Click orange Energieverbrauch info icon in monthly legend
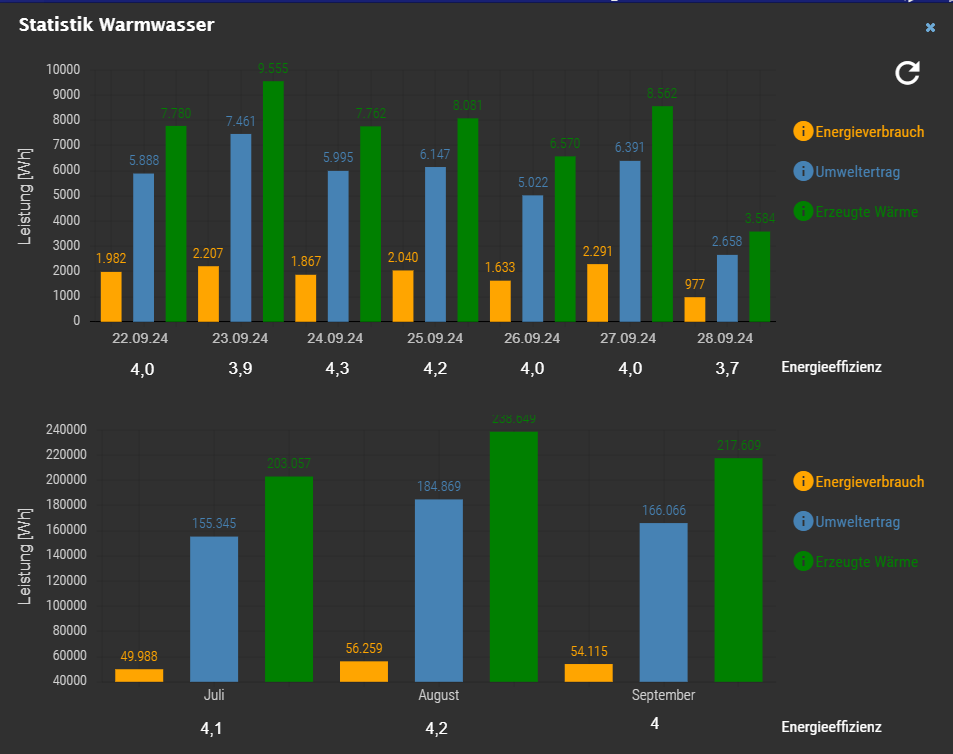Screen dimensions: 953x754 tap(803, 481)
